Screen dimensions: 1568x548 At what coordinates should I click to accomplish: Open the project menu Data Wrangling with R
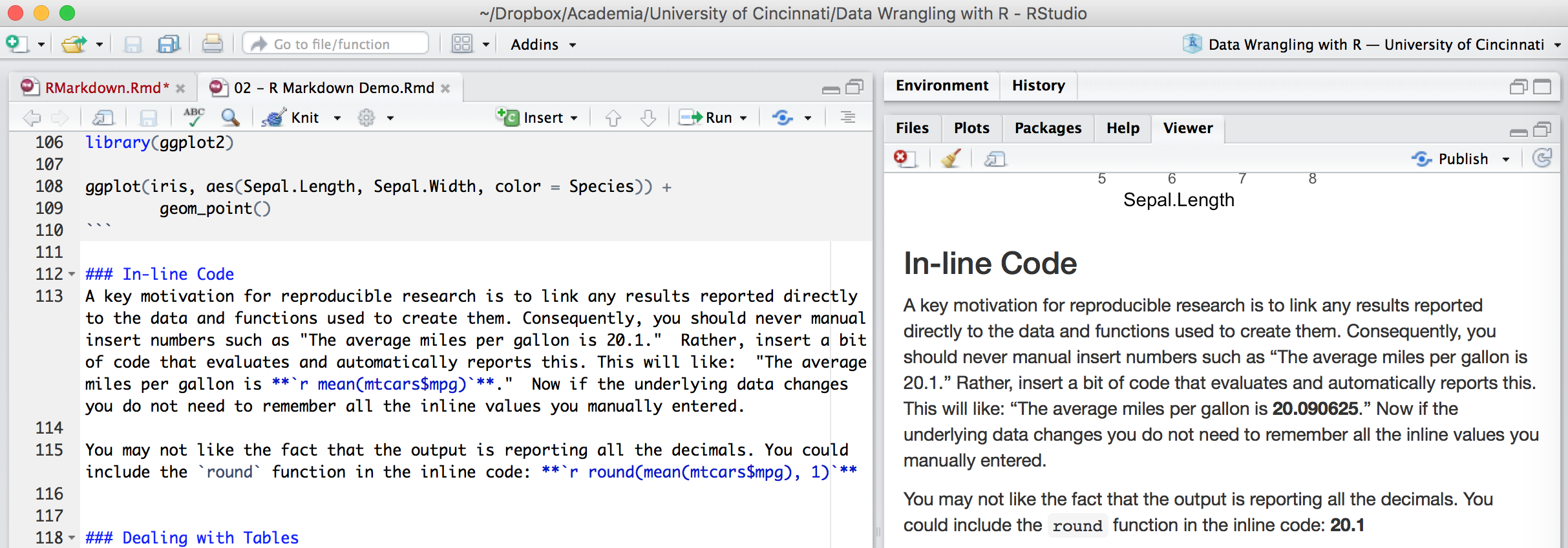[1370, 45]
